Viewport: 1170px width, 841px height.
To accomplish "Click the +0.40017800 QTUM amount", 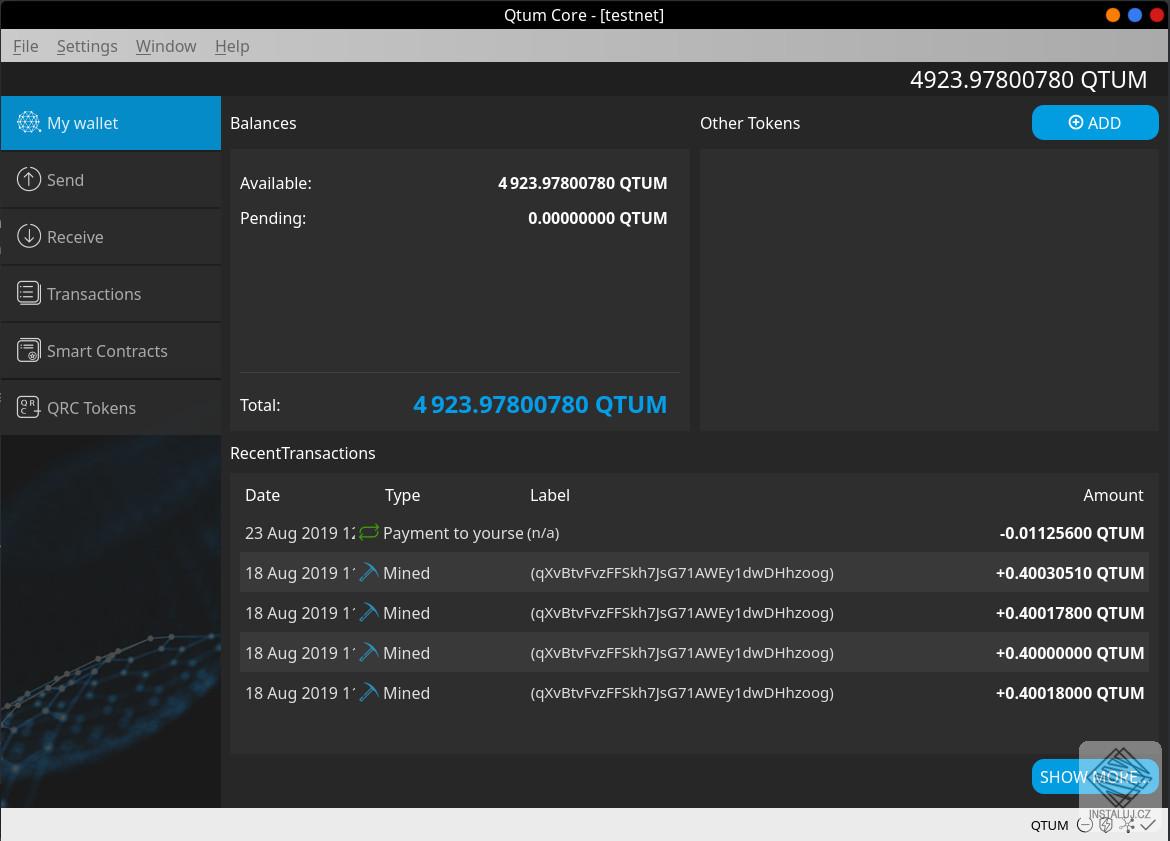I will (1070, 613).
